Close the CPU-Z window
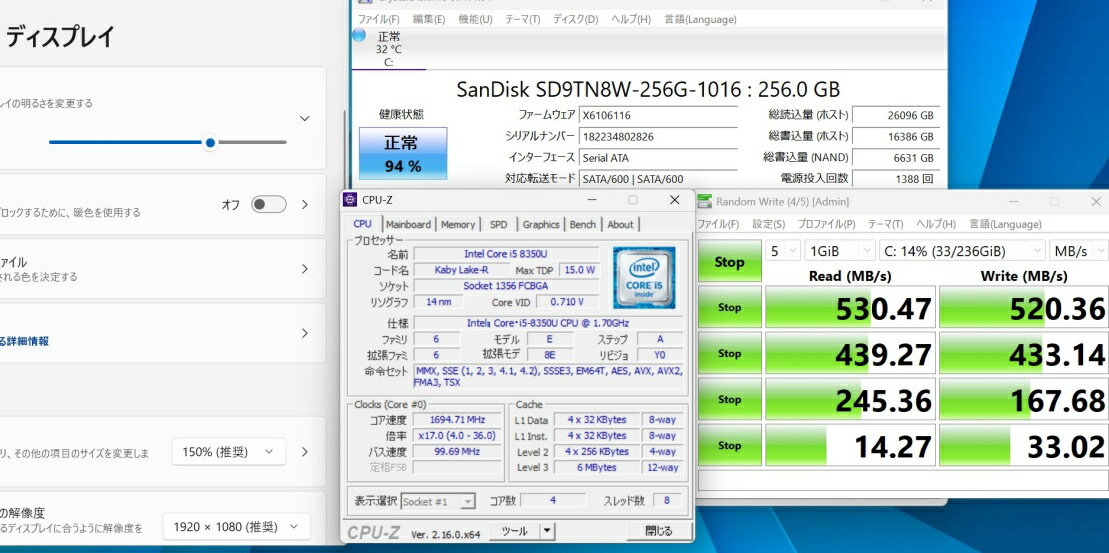1109x553 pixels. 674,200
